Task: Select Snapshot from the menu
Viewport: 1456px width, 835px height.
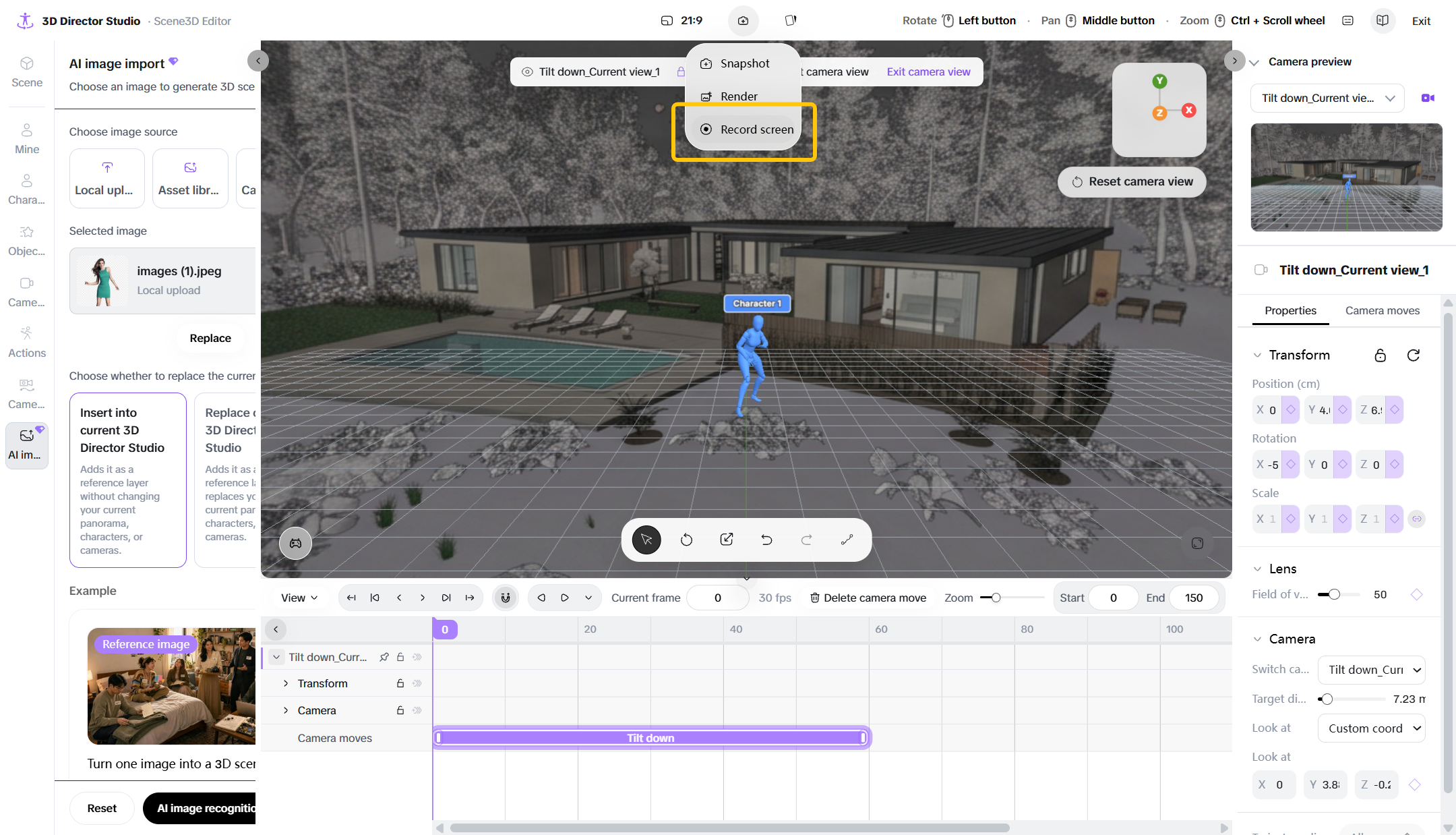Action: click(743, 63)
